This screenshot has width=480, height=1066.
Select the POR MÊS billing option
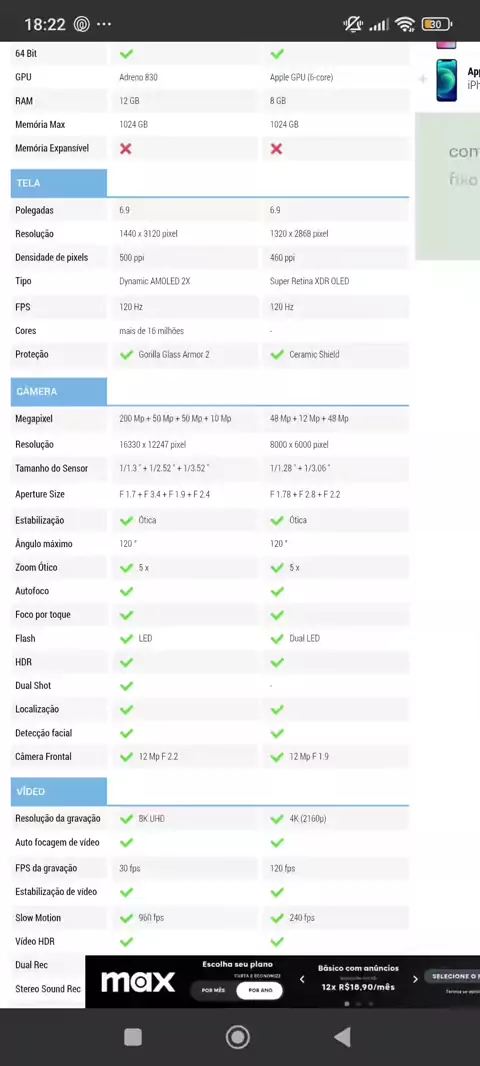[213, 990]
